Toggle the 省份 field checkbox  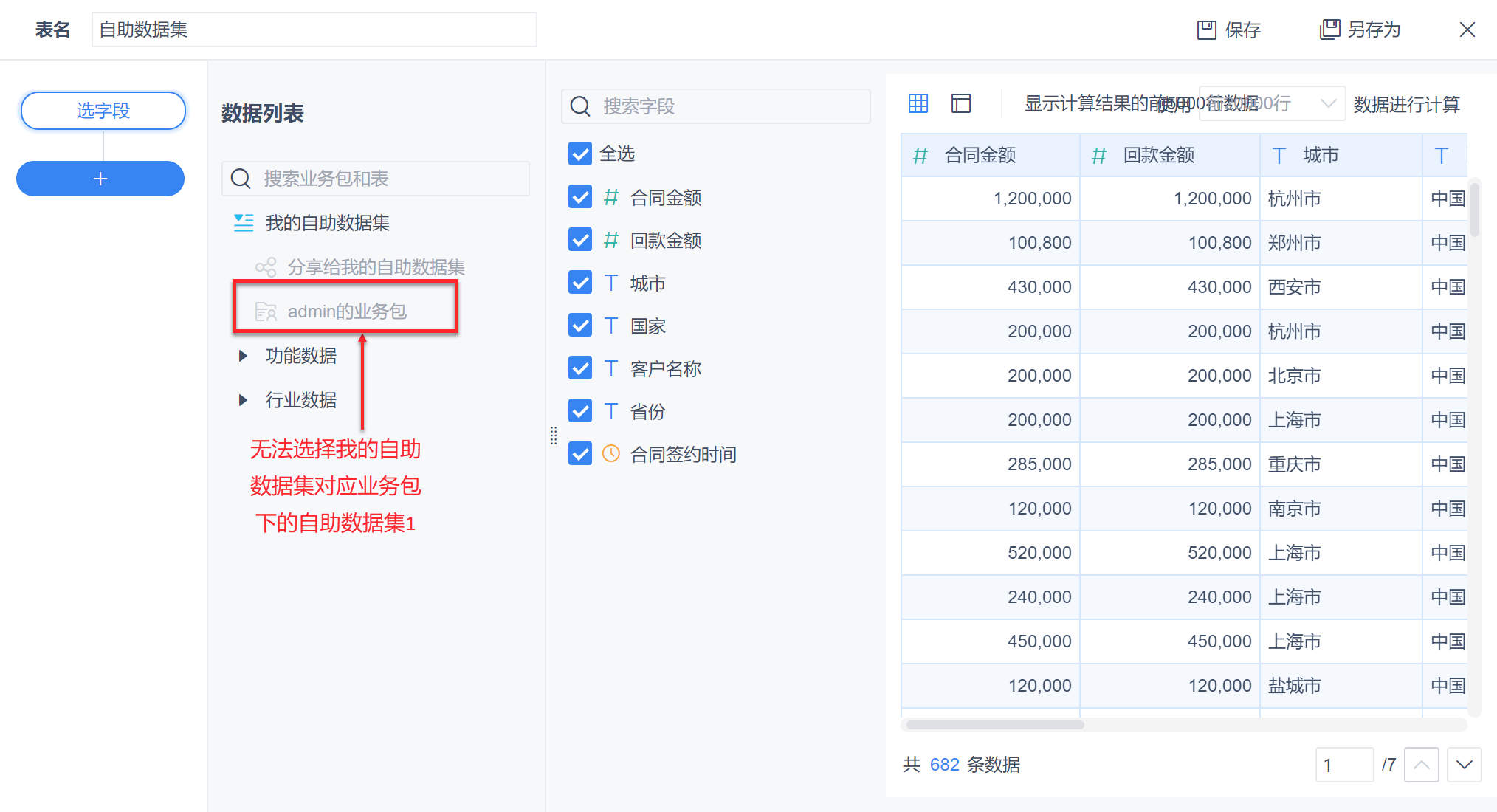[x=580, y=411]
